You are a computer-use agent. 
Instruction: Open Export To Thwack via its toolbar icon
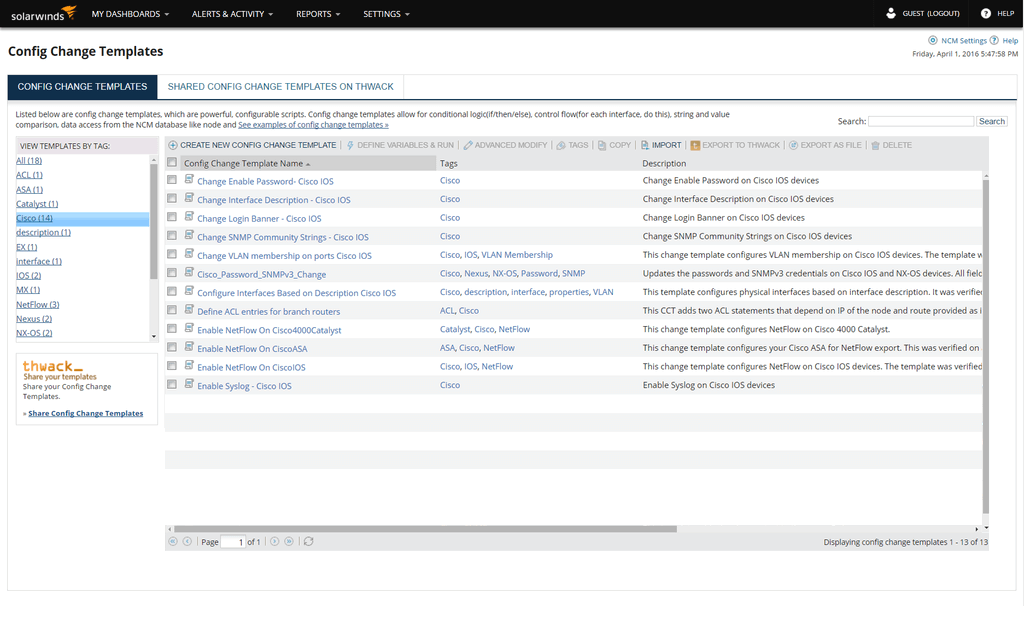tap(693, 145)
